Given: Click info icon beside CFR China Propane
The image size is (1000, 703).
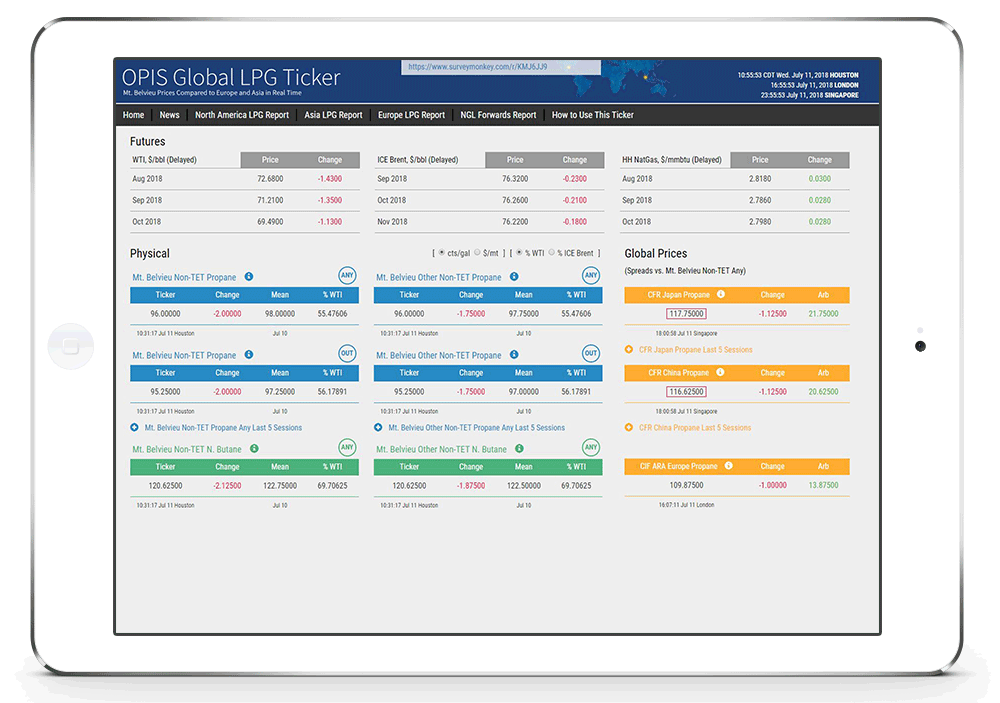Looking at the screenshot, I should (x=720, y=372).
